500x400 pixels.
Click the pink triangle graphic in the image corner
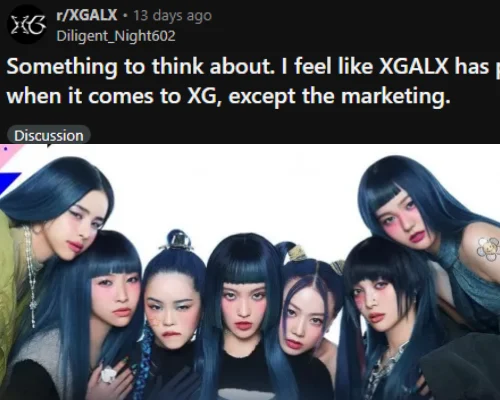(x=10, y=154)
